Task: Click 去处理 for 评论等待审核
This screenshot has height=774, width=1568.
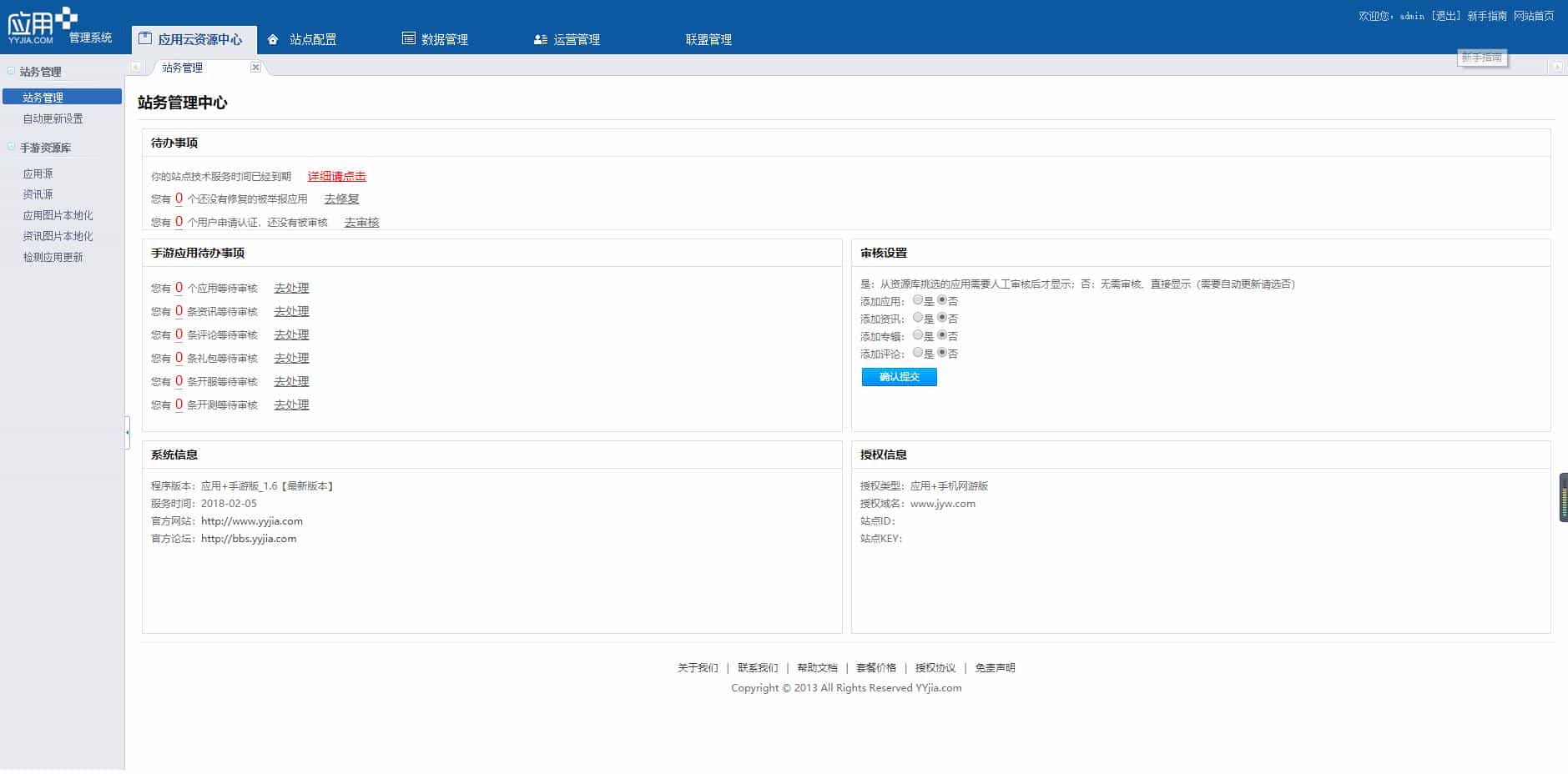Action: 291,334
